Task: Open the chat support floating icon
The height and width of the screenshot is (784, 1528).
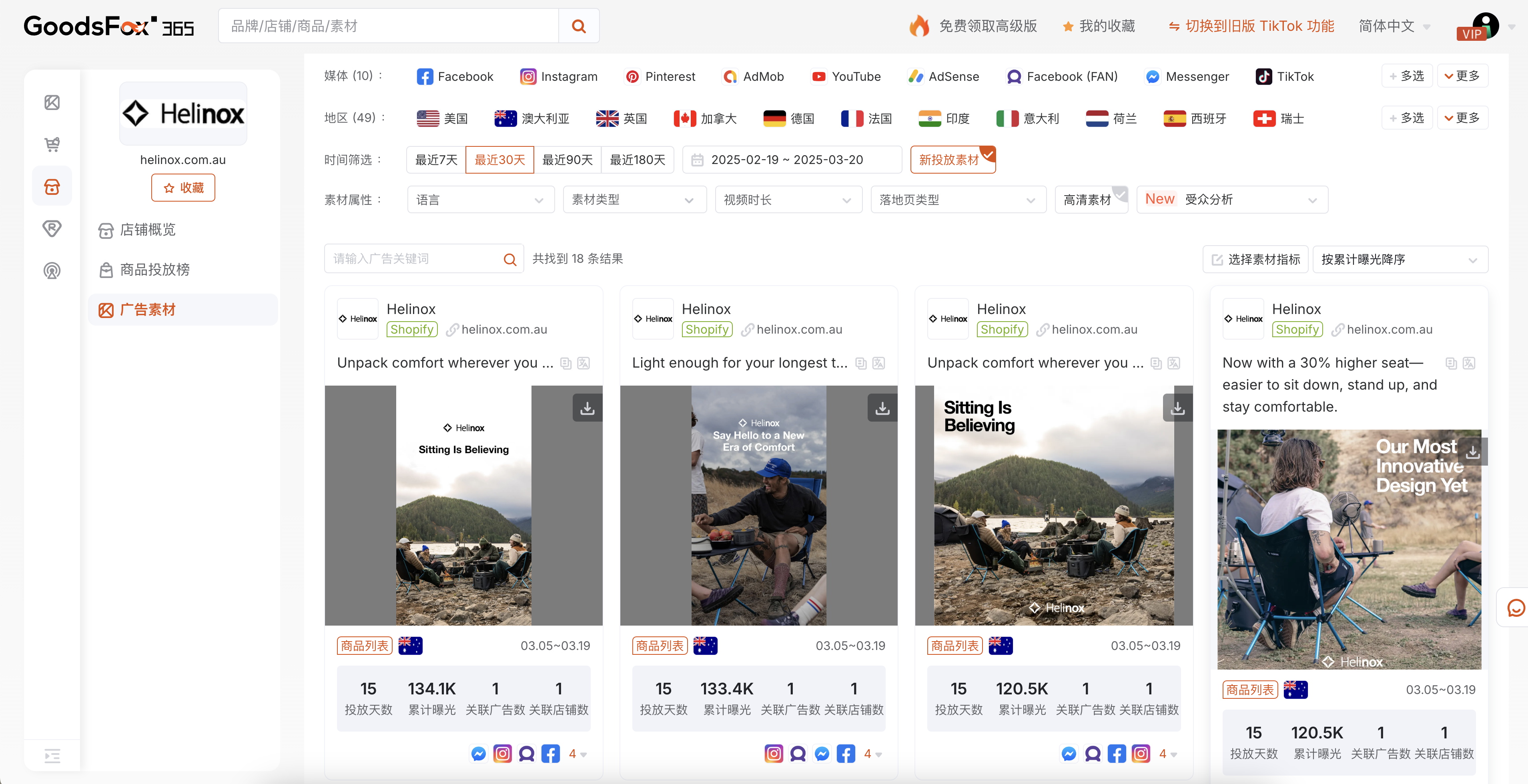Action: coord(1516,608)
